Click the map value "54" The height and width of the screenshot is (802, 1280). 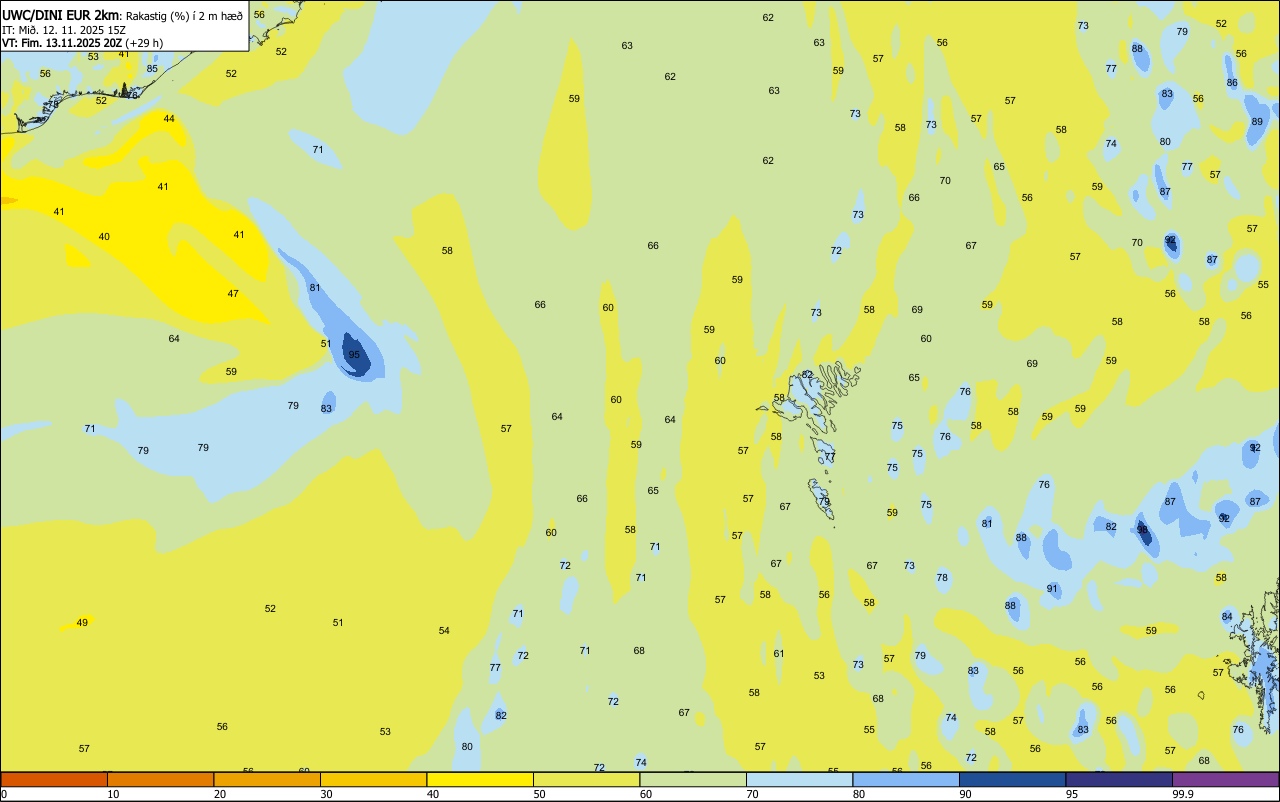tap(444, 631)
